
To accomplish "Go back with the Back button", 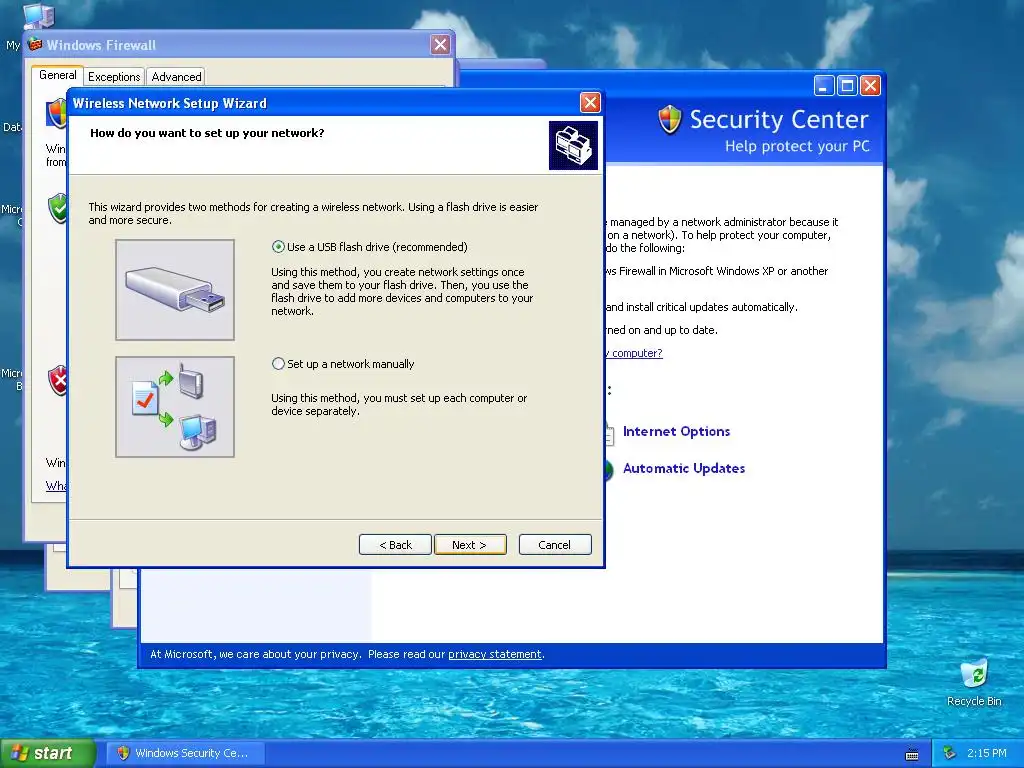I will point(395,545).
